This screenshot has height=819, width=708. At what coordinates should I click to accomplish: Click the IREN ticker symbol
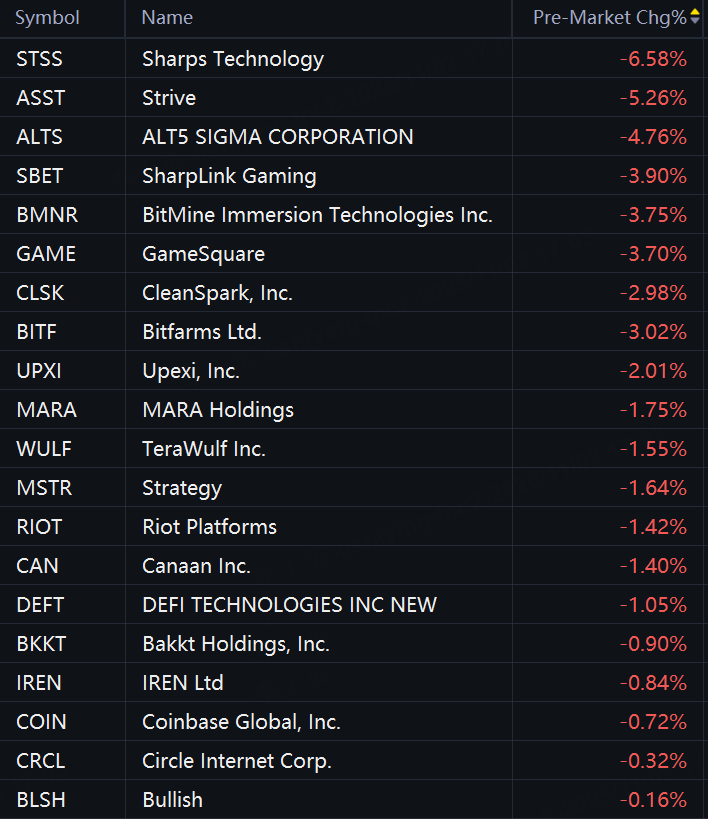39,683
